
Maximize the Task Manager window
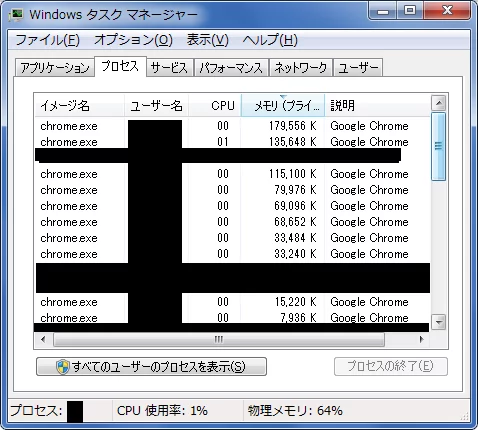(x=410, y=11)
